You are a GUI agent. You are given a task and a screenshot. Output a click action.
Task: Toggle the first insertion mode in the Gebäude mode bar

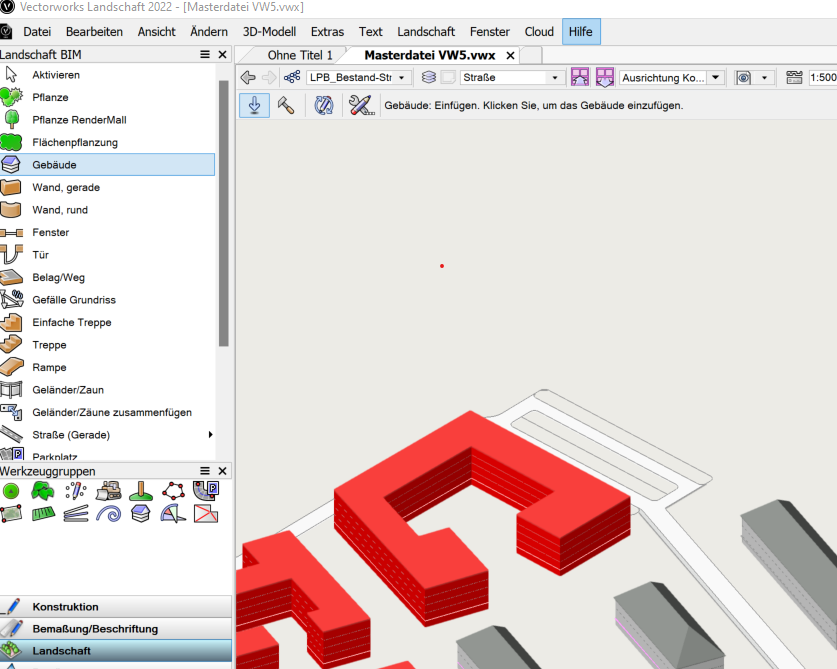(254, 104)
